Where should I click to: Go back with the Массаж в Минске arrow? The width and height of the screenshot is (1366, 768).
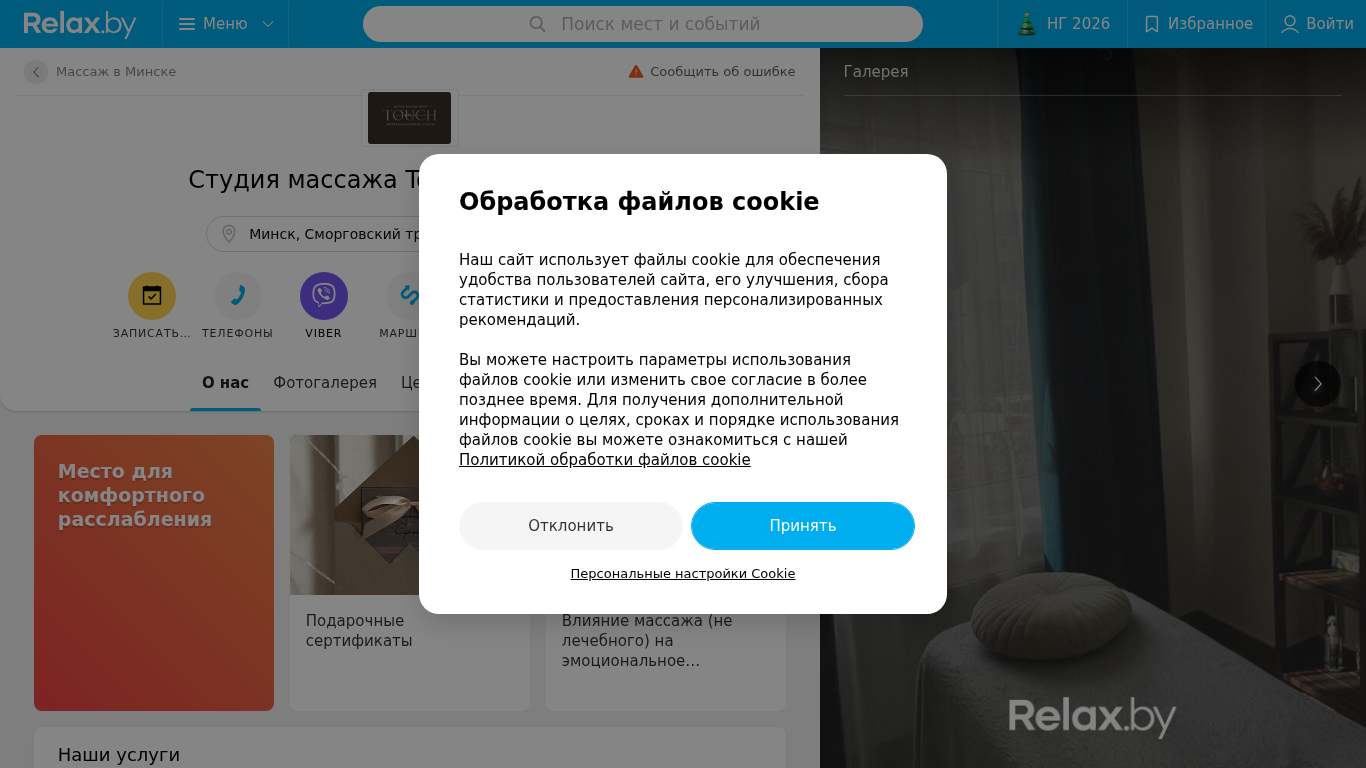(x=36, y=72)
